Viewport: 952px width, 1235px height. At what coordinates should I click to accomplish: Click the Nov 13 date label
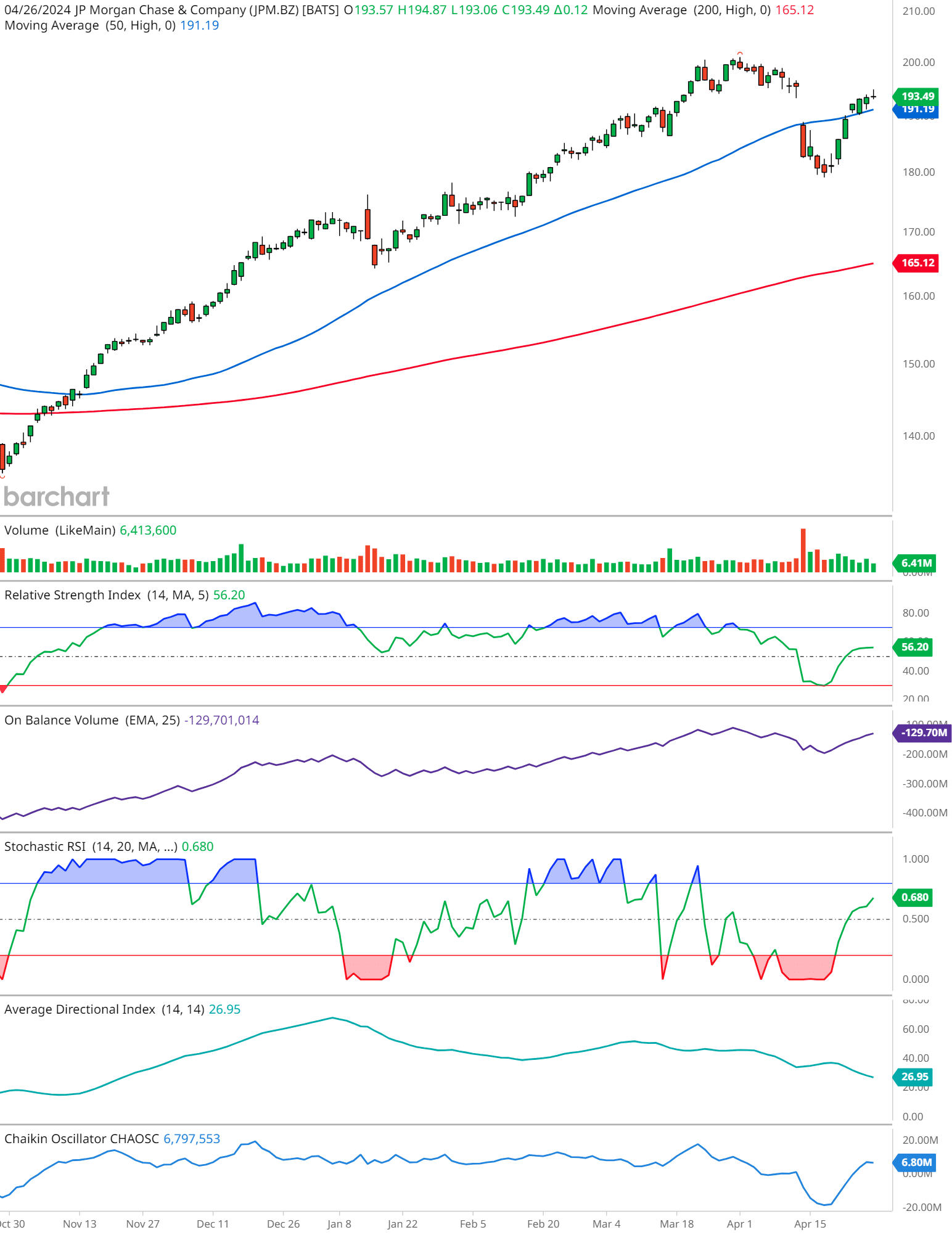pos(80,1224)
